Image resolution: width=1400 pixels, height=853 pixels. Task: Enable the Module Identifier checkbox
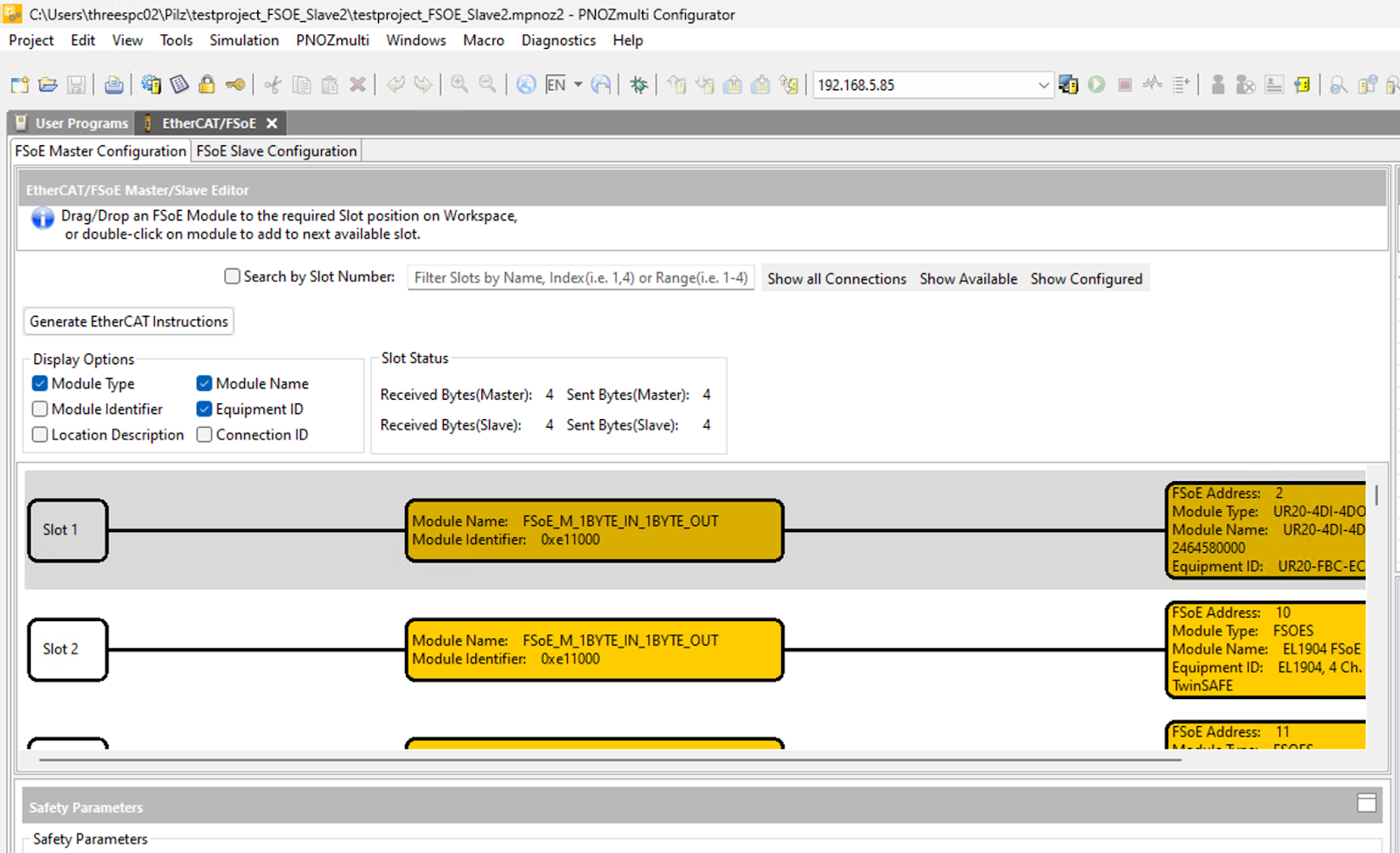click(x=39, y=409)
